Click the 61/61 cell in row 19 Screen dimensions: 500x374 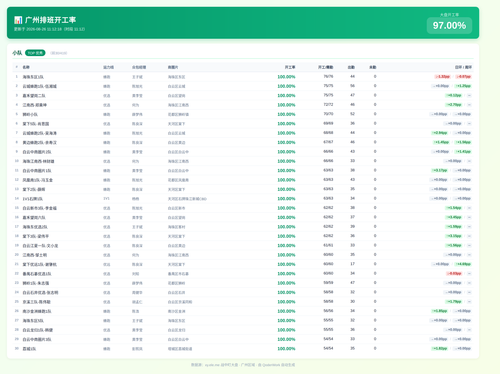tap(328, 245)
